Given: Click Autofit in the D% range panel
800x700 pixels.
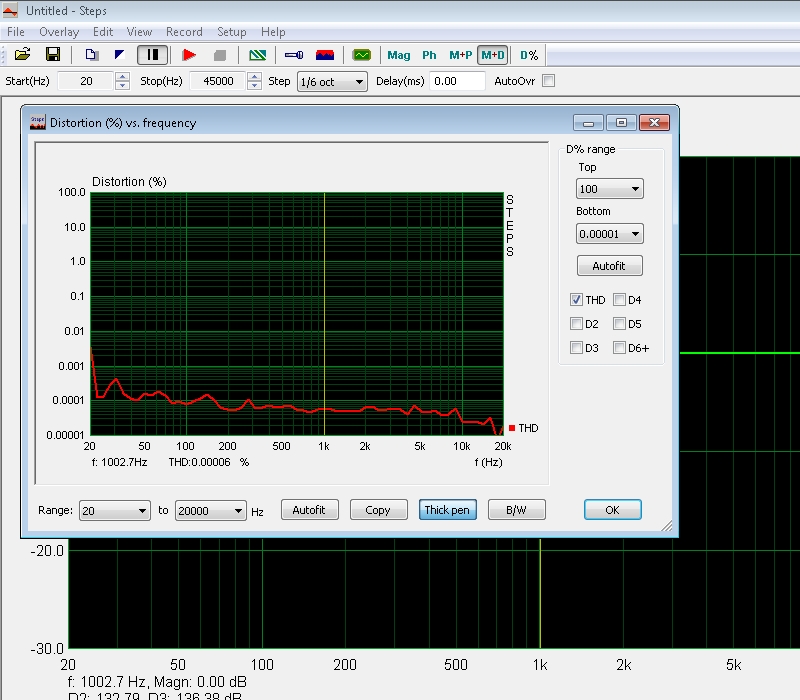Looking at the screenshot, I should click(609, 266).
